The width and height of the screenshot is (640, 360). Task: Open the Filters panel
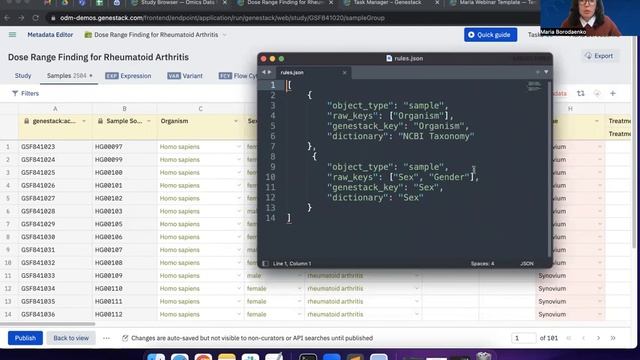click(25, 93)
